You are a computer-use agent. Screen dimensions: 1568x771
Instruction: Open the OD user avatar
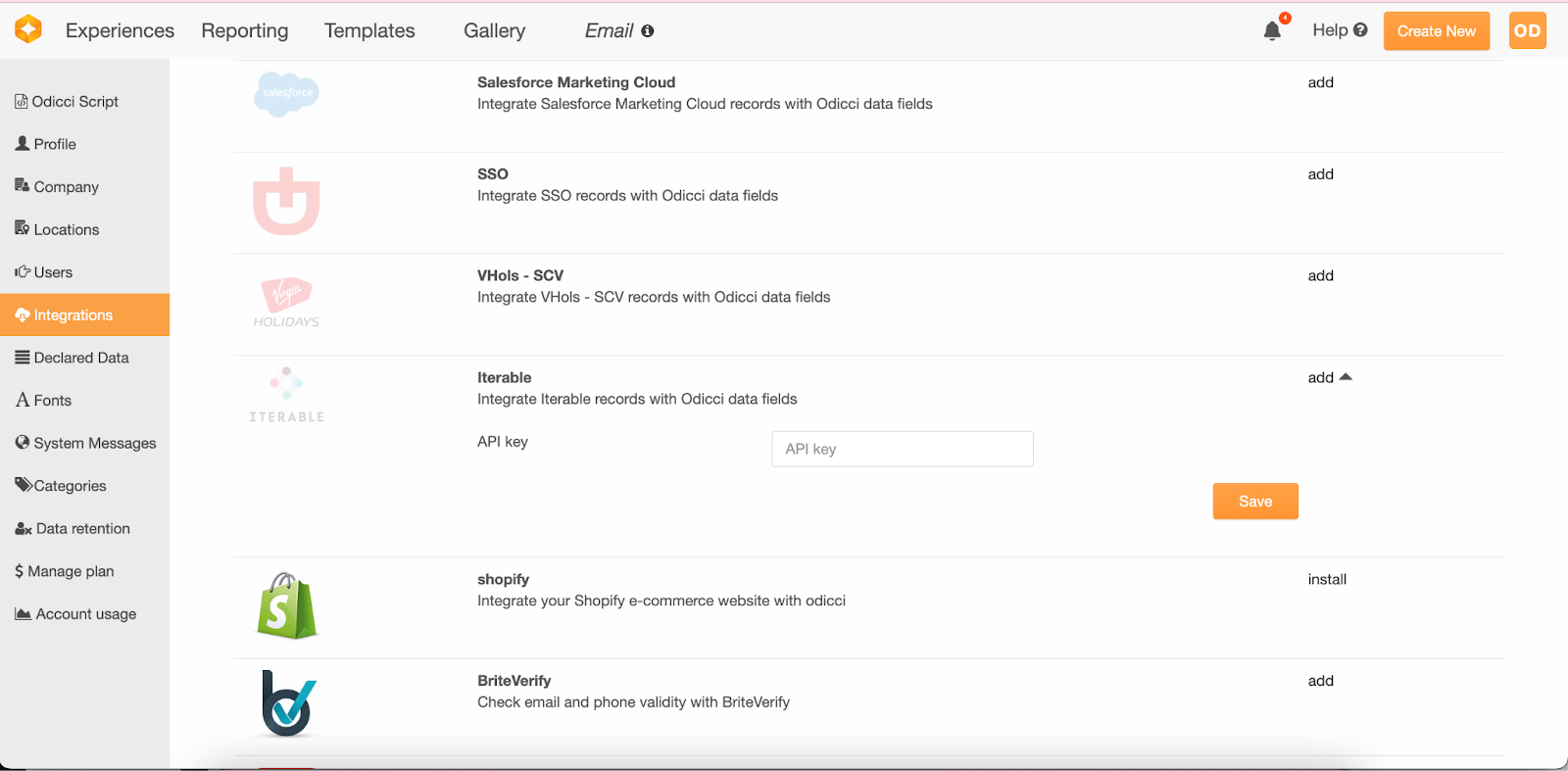tap(1527, 31)
